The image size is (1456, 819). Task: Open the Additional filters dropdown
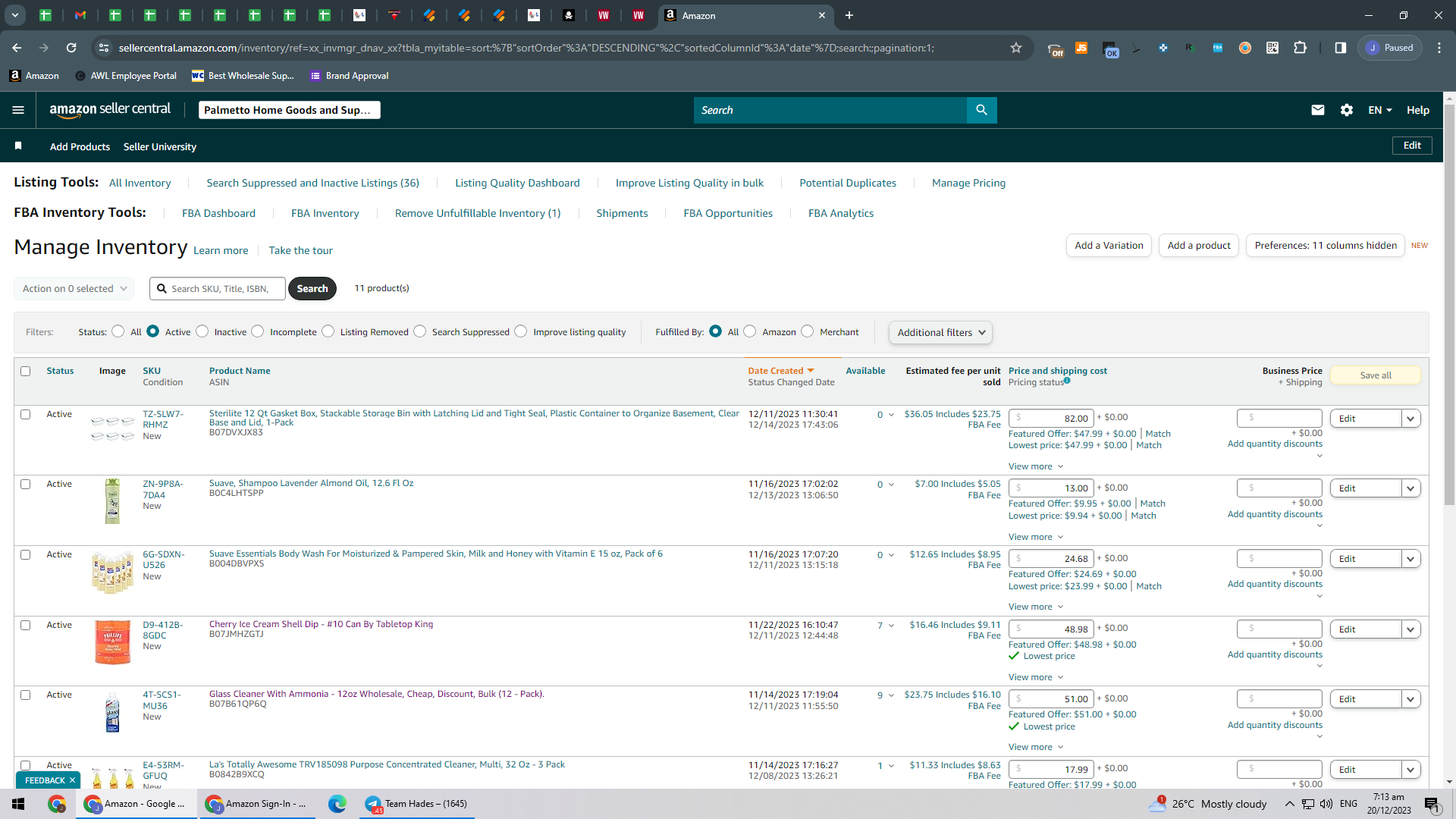(940, 333)
